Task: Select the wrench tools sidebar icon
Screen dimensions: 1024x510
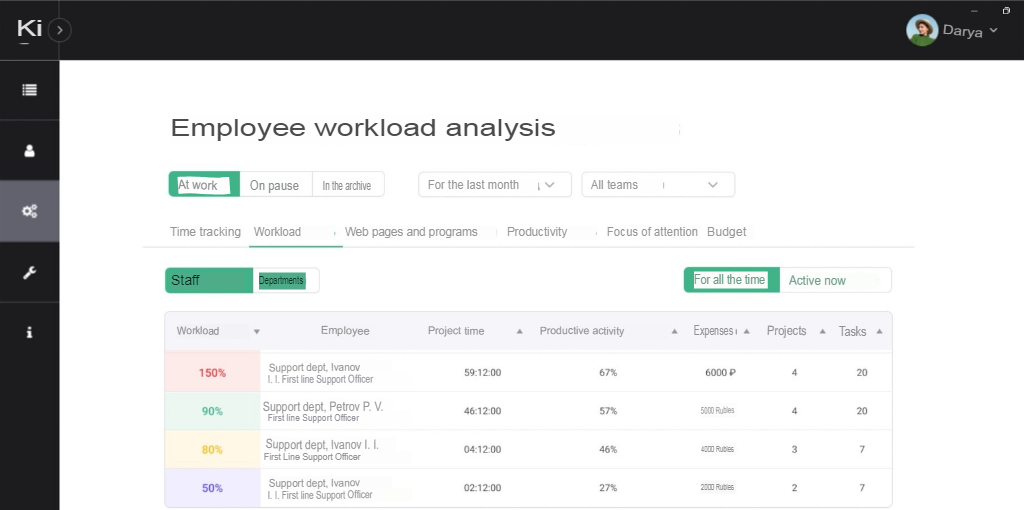Action: coord(29,272)
